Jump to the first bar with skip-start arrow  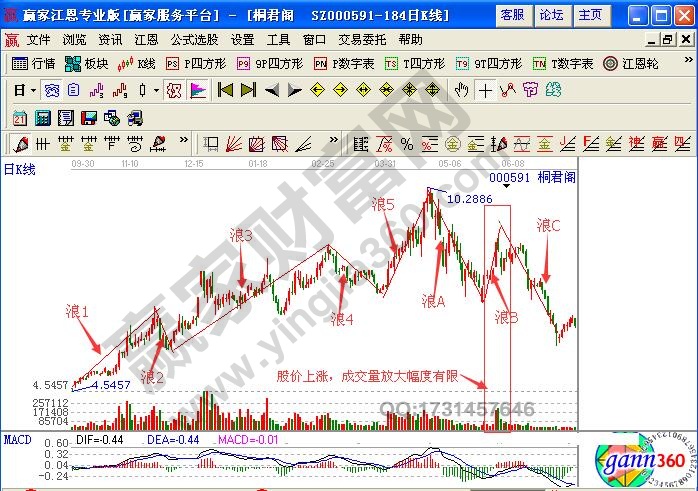[224, 89]
